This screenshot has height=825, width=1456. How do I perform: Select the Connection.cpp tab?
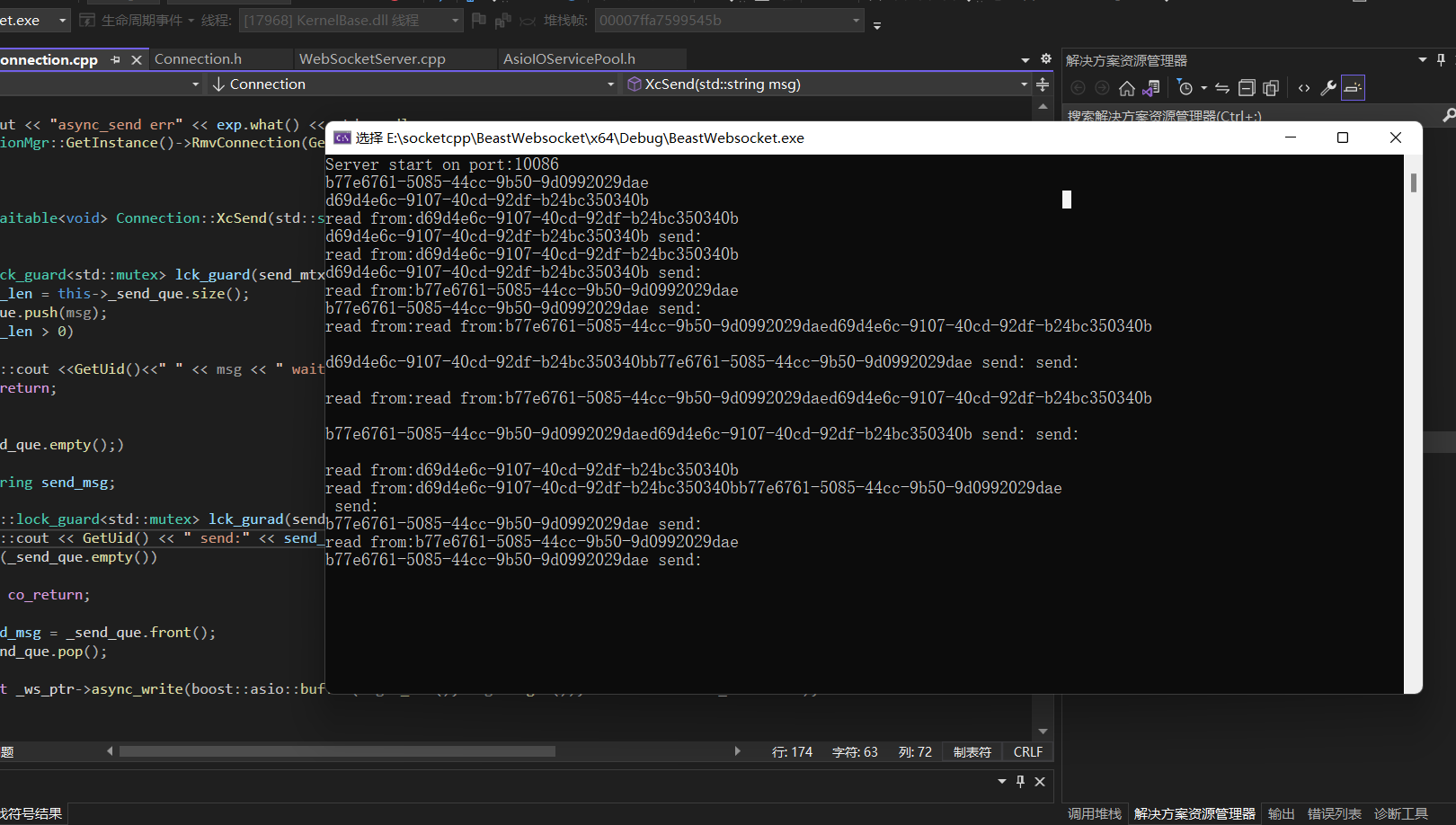(49, 59)
